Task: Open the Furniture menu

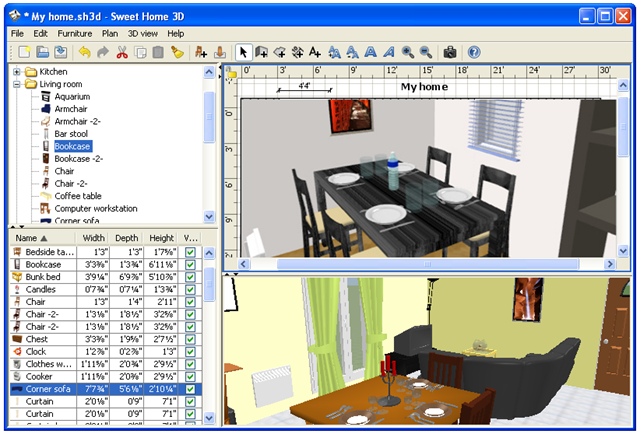Action: pos(75,33)
